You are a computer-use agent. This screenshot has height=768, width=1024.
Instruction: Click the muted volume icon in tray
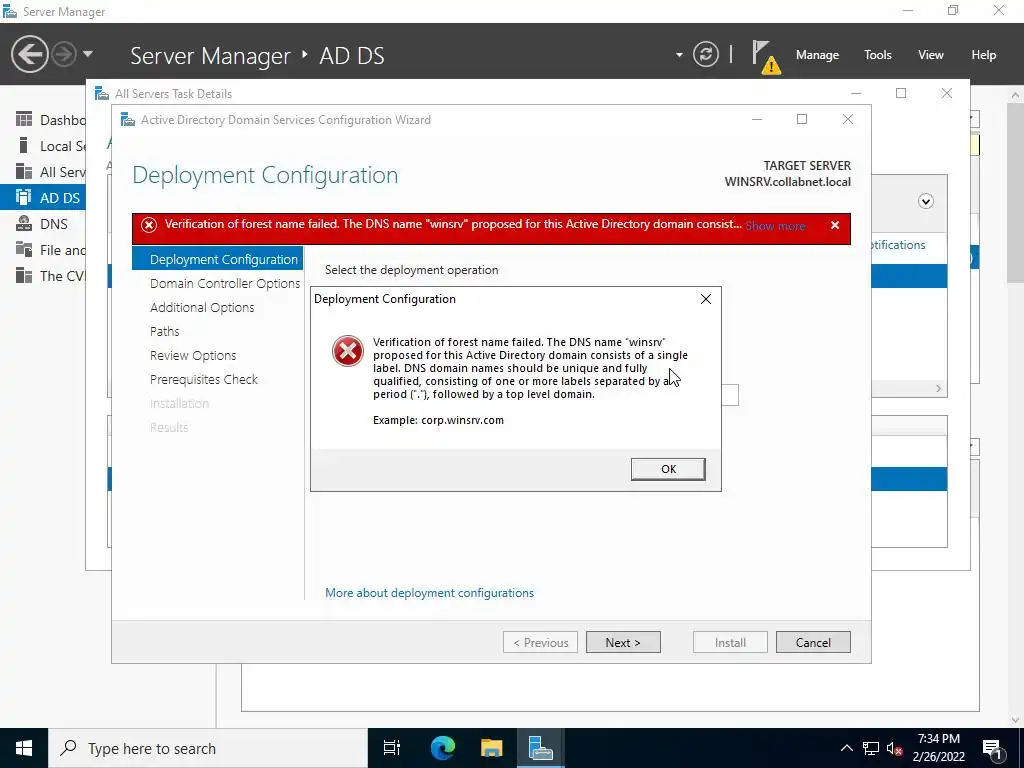pyautogui.click(x=895, y=748)
